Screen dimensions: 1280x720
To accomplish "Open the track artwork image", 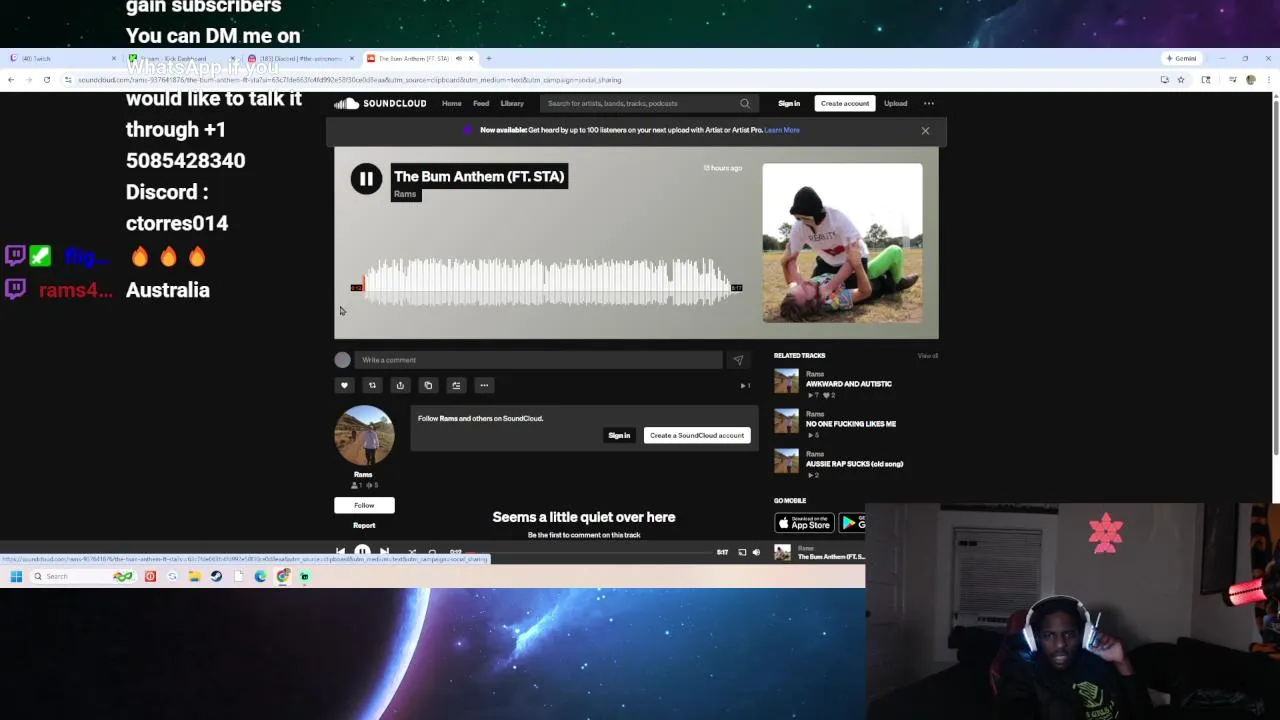I will (842, 243).
